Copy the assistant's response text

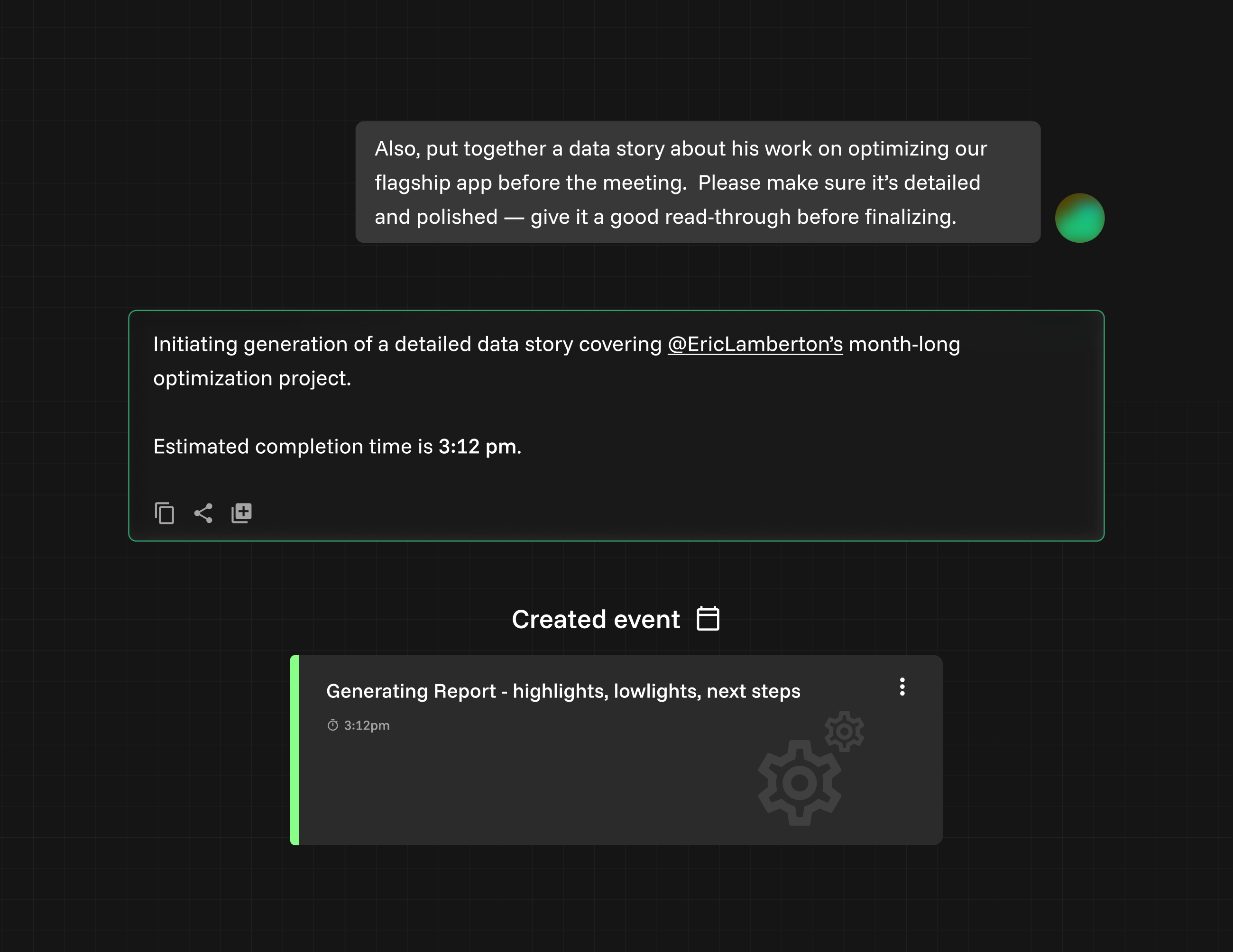[164, 513]
